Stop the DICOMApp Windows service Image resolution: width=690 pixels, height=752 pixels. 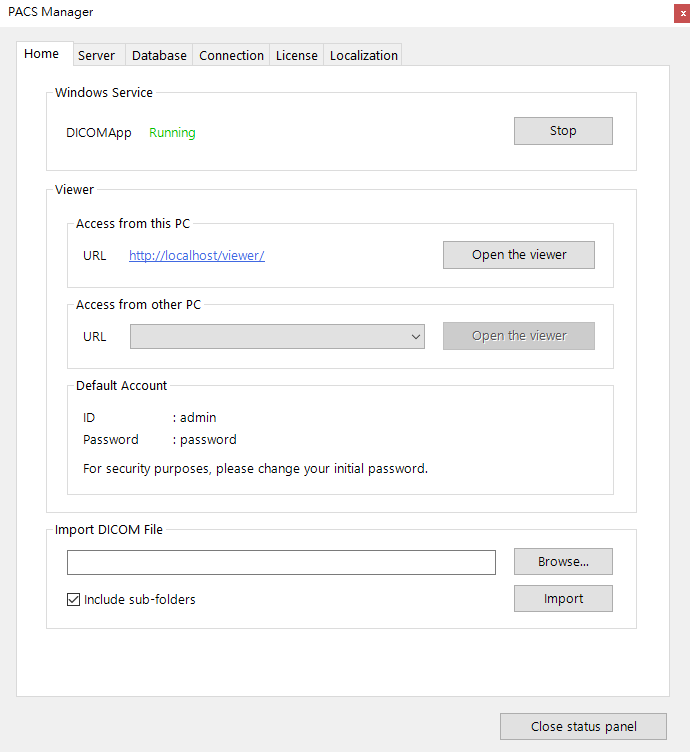pyautogui.click(x=563, y=131)
